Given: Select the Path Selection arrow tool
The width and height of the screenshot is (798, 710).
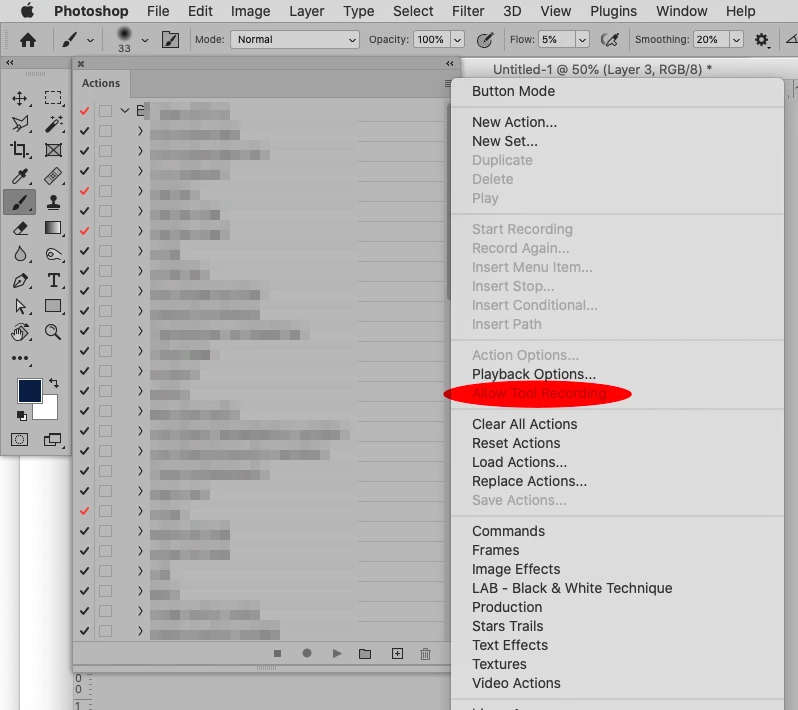Looking at the screenshot, I should [20, 306].
